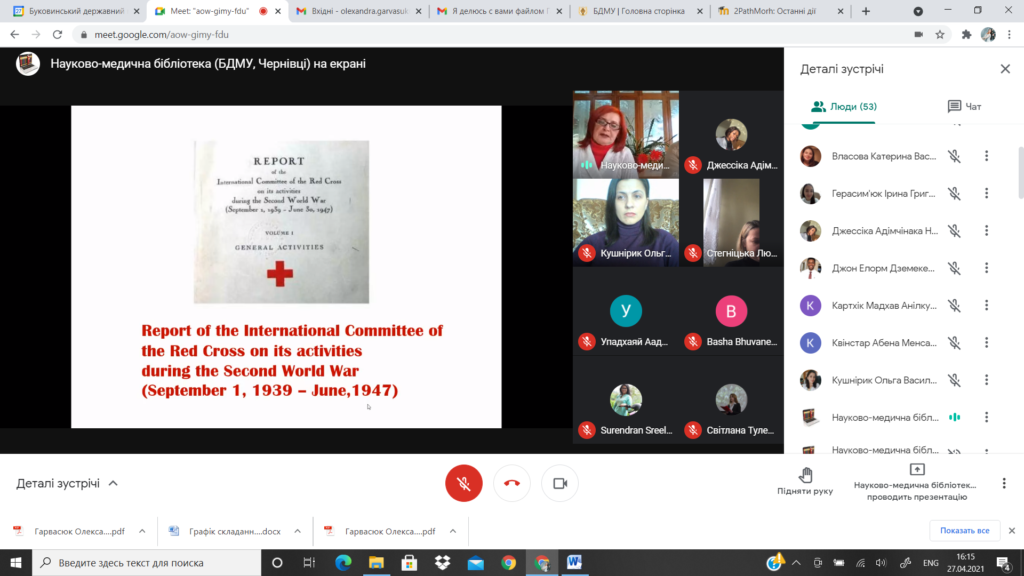Image resolution: width=1024 pixels, height=576 pixels.
Task: Open Microsoft Word from taskbar
Action: 575,562
